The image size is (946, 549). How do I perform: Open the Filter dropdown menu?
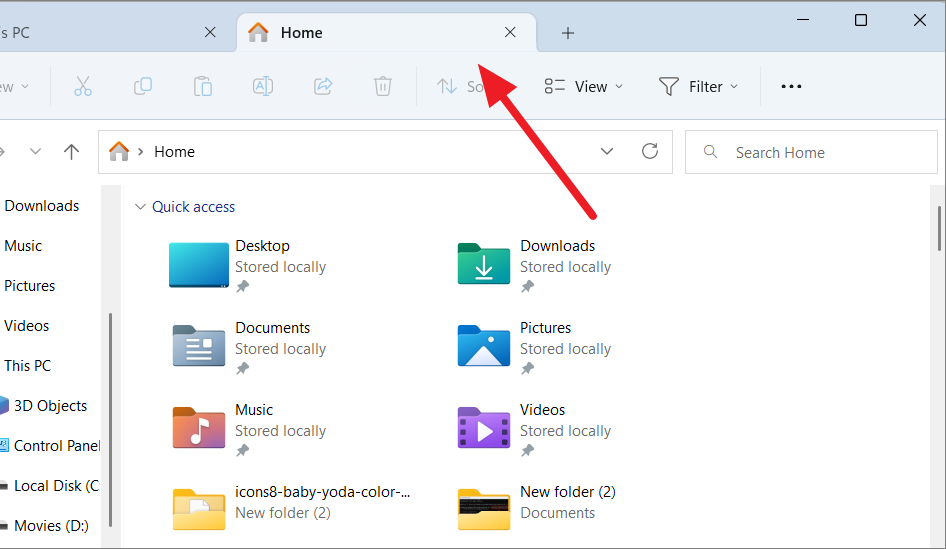[698, 86]
